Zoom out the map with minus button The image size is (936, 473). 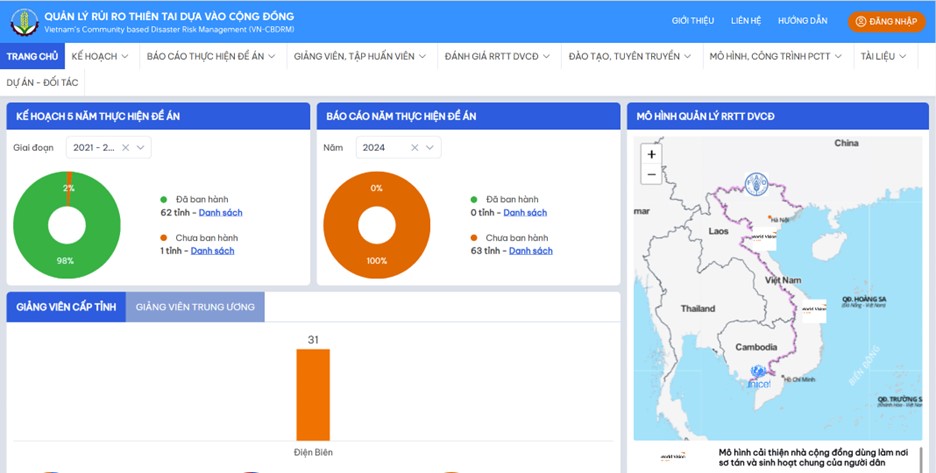(x=652, y=174)
